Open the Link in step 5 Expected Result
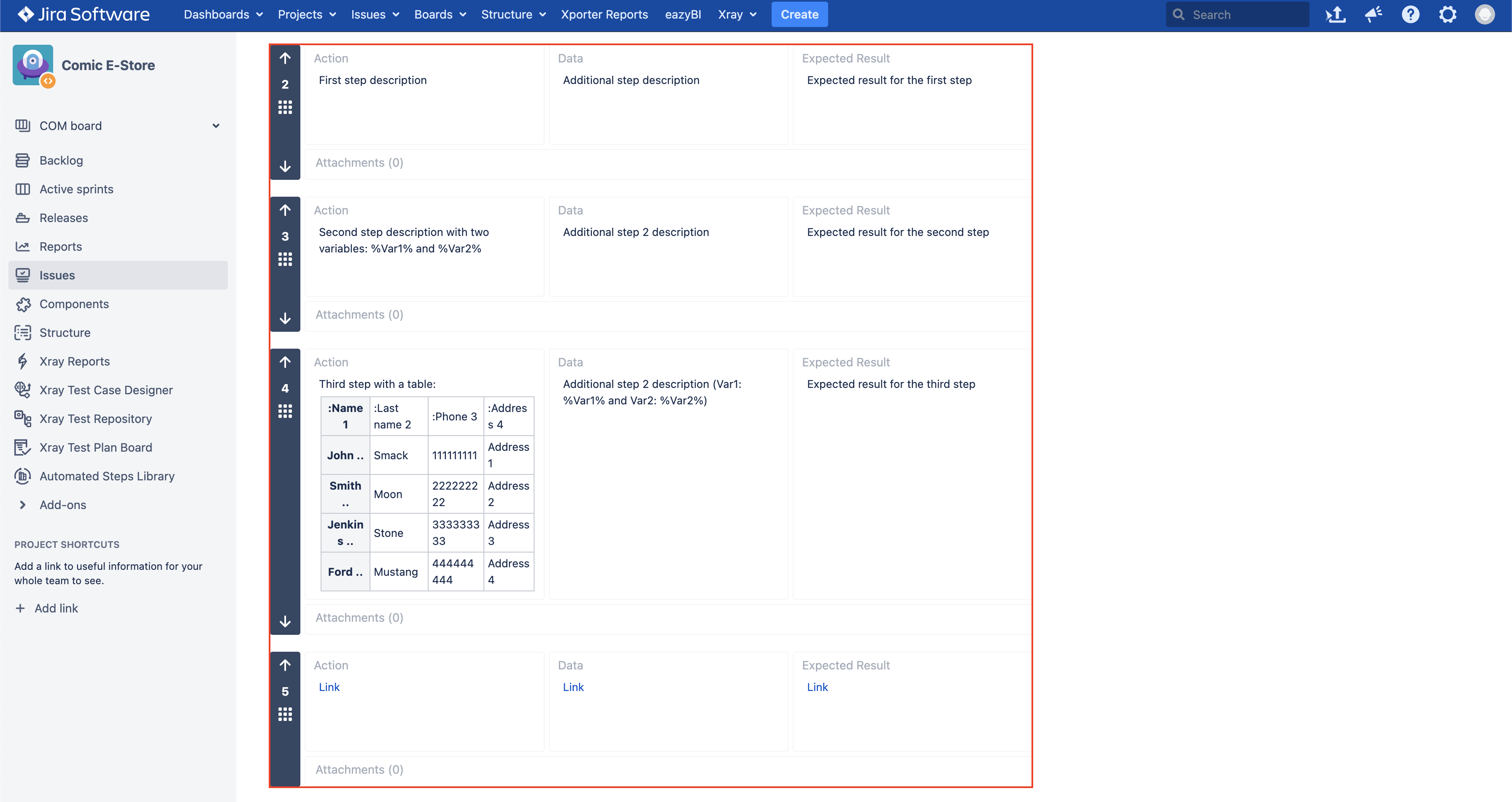The width and height of the screenshot is (1512, 802). 817,687
